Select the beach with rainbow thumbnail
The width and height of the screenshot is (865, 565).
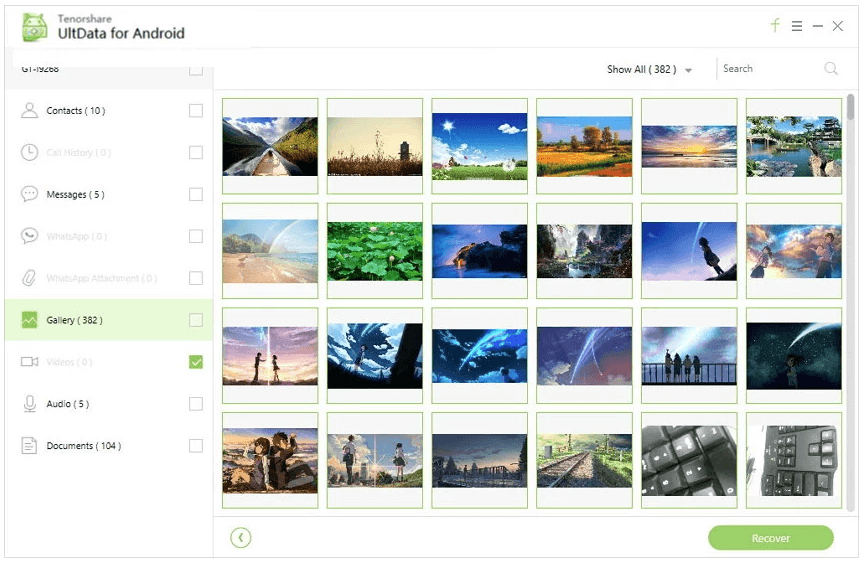click(270, 251)
